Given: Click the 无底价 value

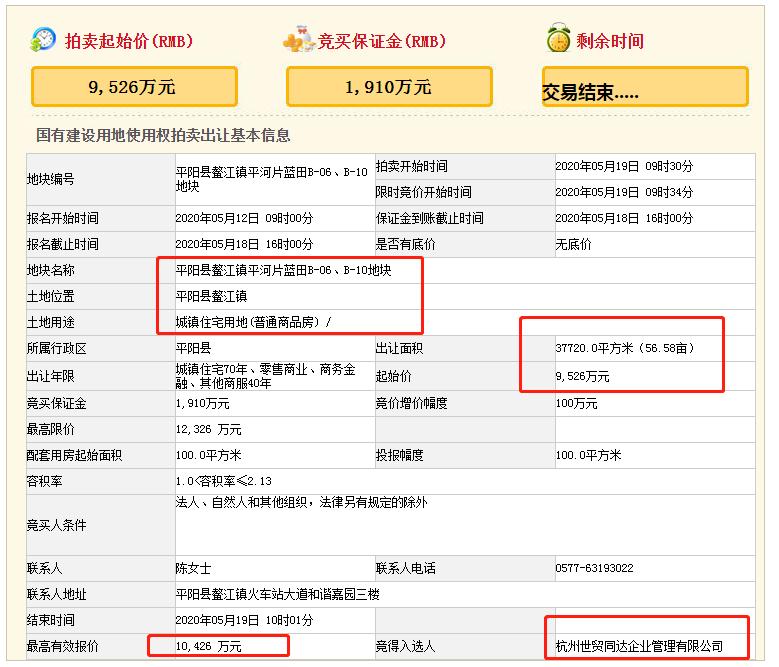Looking at the screenshot, I should (x=573, y=244).
